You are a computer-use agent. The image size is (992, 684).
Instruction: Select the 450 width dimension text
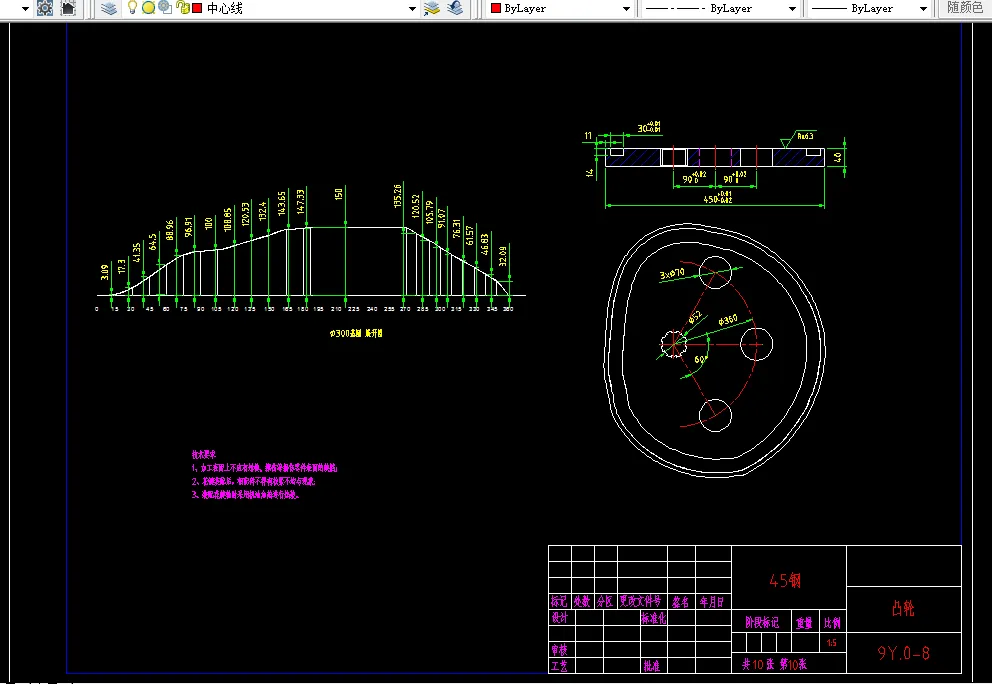718,198
